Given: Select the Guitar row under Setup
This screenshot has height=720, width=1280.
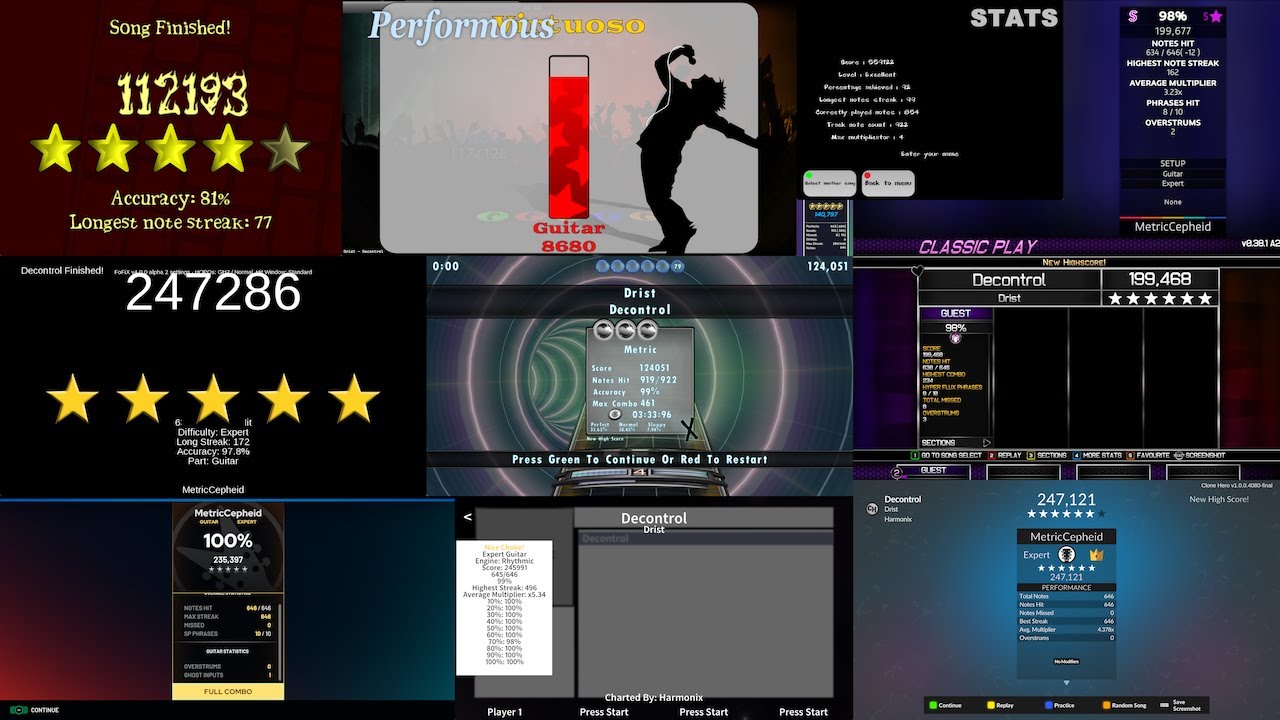Looking at the screenshot, I should pyautogui.click(x=1172, y=174).
